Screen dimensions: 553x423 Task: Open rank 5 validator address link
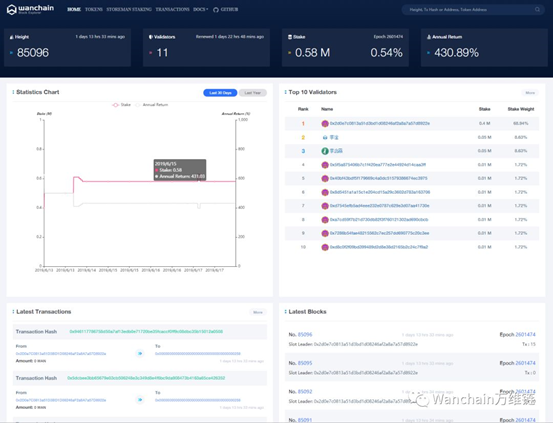pos(378,179)
